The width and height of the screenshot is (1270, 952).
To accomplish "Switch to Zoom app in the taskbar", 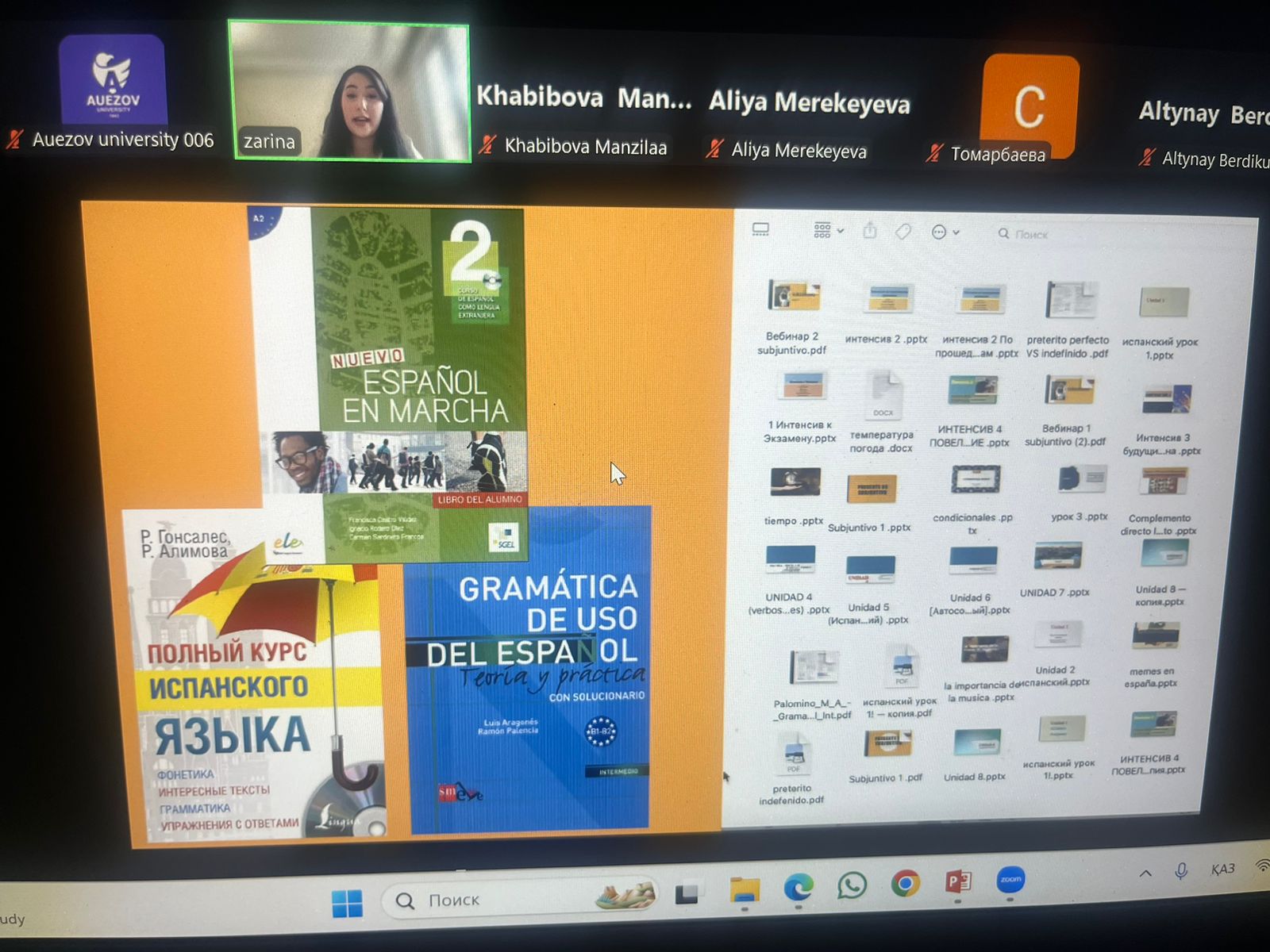I will coord(1010,879).
